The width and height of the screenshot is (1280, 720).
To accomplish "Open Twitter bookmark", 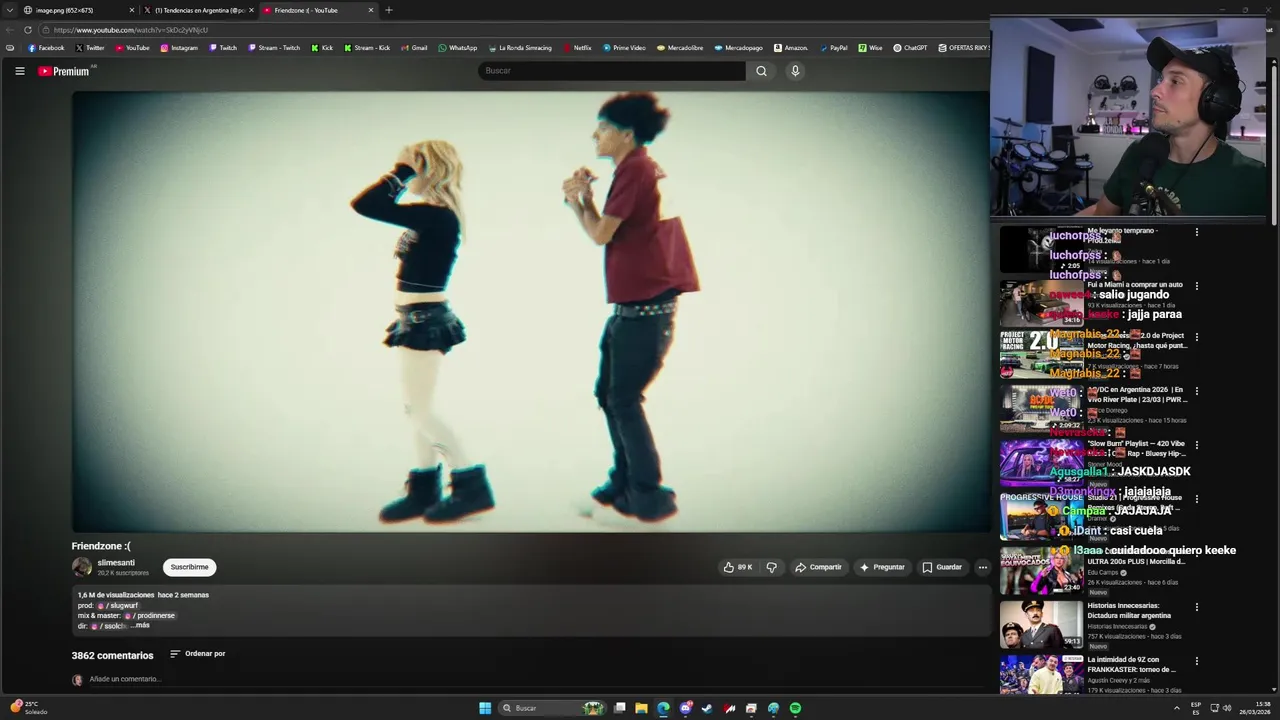I will click(90, 48).
